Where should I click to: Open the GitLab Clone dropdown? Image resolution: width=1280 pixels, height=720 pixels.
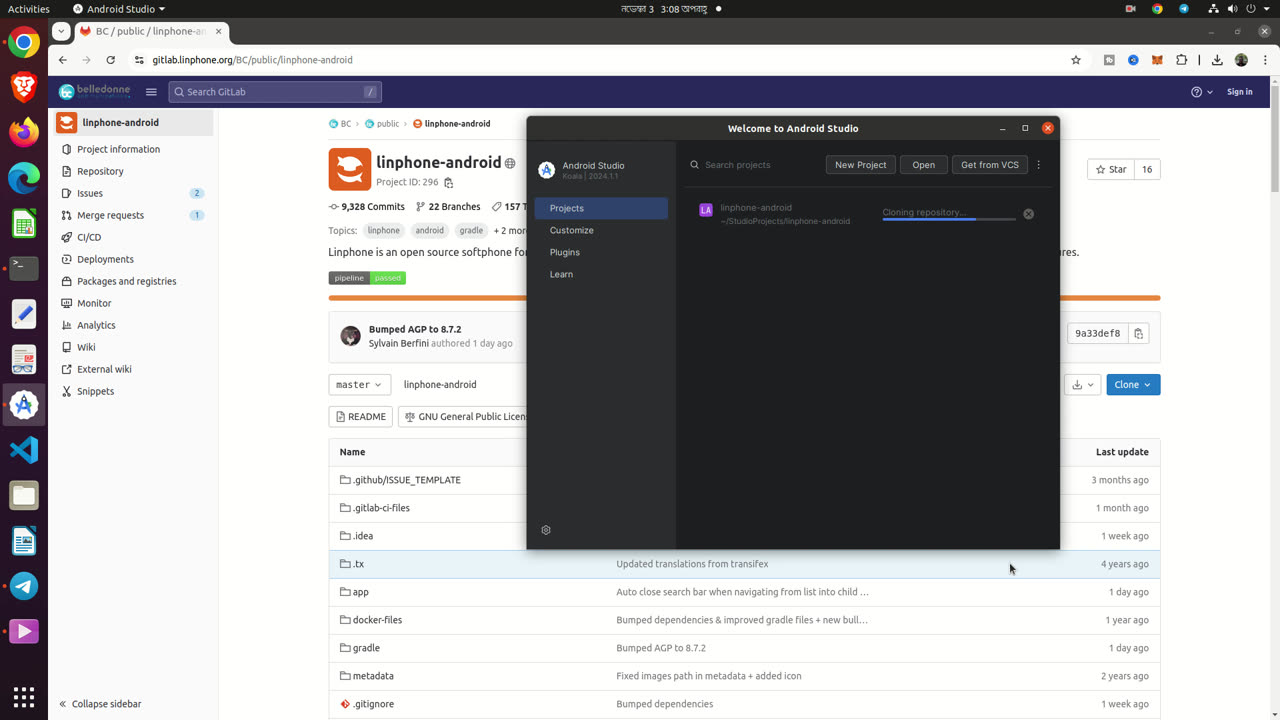(x=1133, y=385)
